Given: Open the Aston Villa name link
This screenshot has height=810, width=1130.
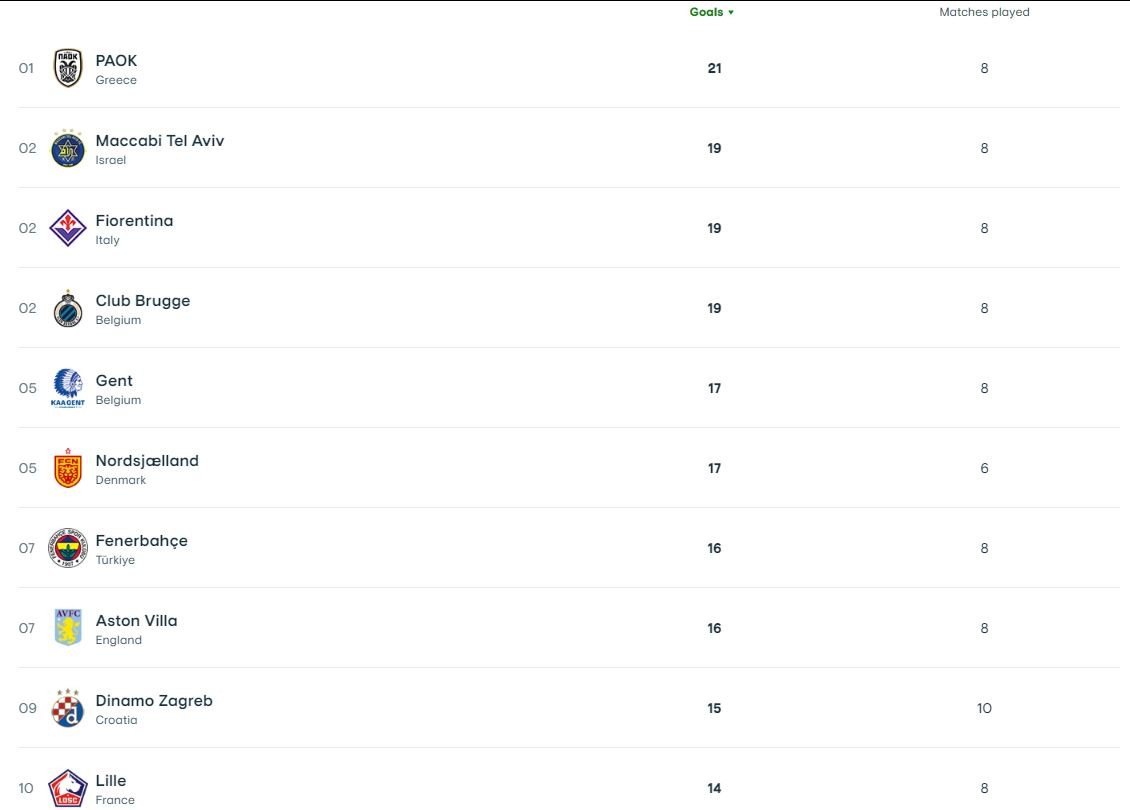Looking at the screenshot, I should (x=136, y=620).
